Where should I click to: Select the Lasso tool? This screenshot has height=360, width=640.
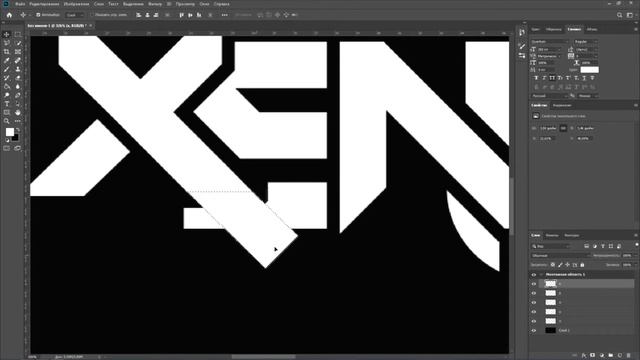click(7, 43)
